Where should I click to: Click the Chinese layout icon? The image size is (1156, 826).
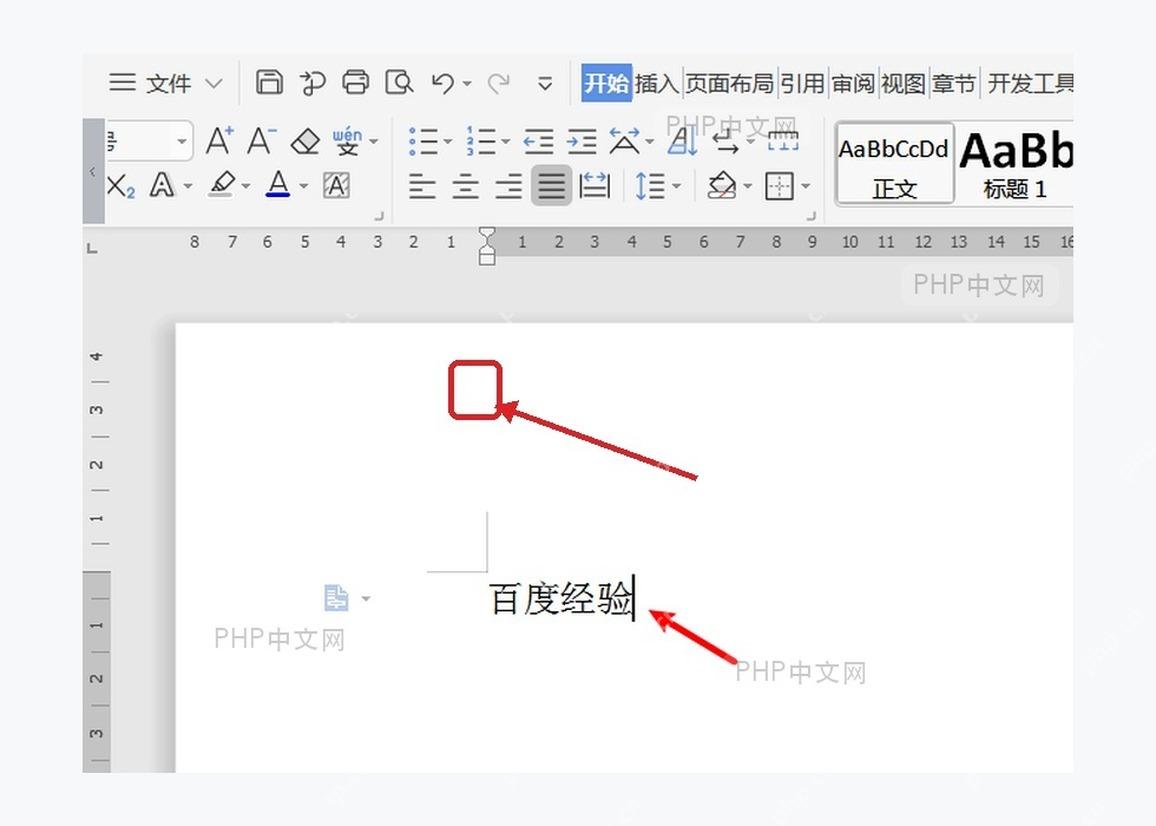624,140
